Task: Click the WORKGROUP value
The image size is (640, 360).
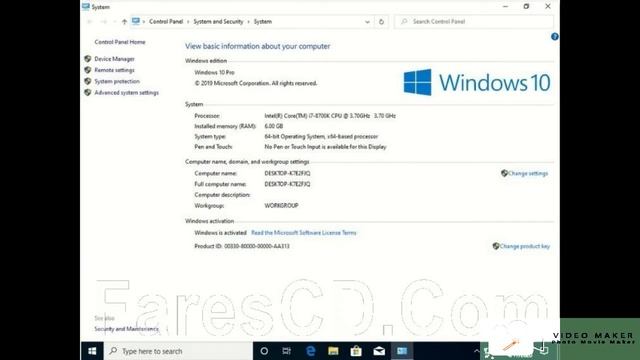Action: coord(281,205)
